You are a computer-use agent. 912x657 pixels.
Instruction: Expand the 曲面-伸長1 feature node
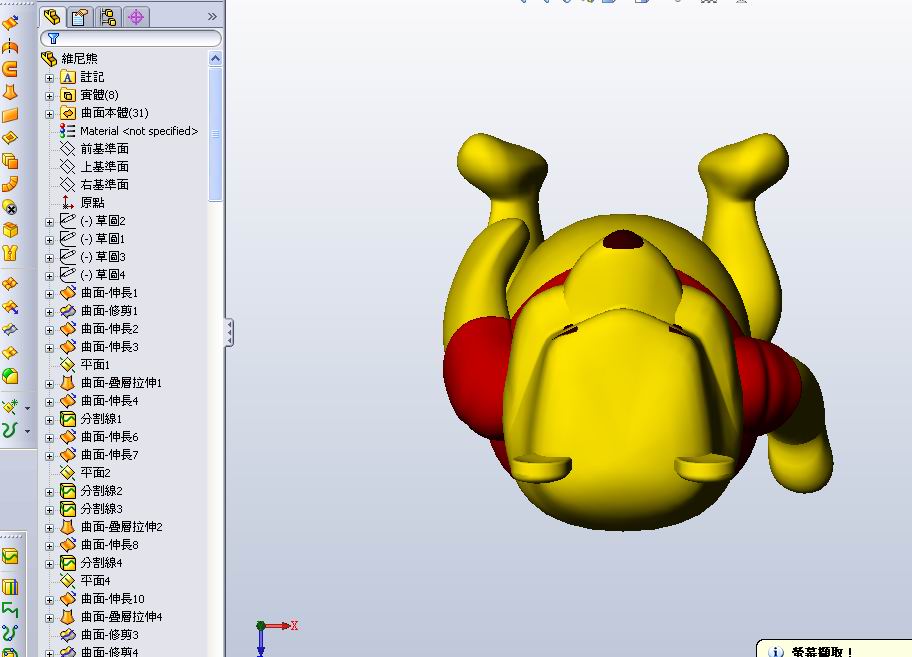pyautogui.click(x=49, y=294)
